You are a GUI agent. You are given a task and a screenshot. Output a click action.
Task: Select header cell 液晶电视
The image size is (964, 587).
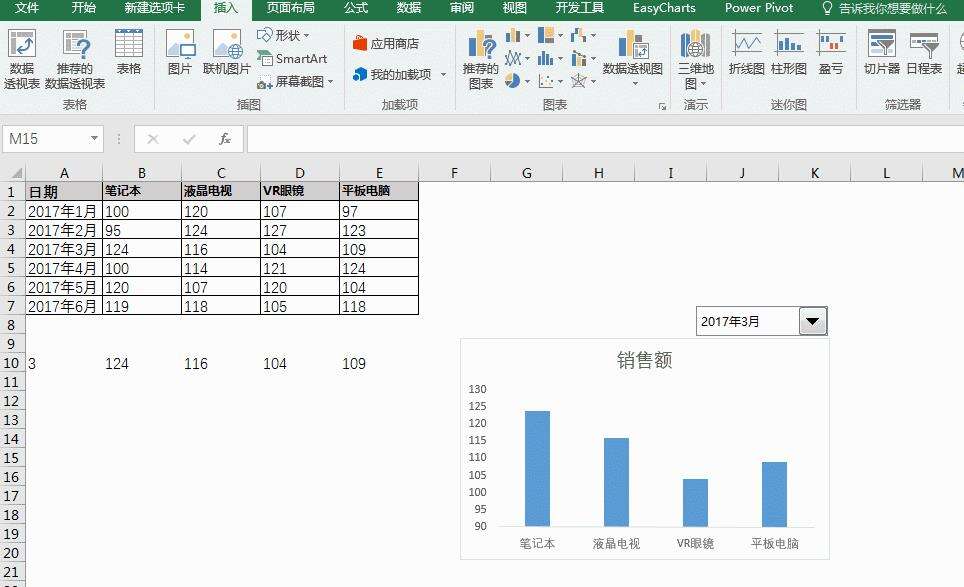point(221,191)
